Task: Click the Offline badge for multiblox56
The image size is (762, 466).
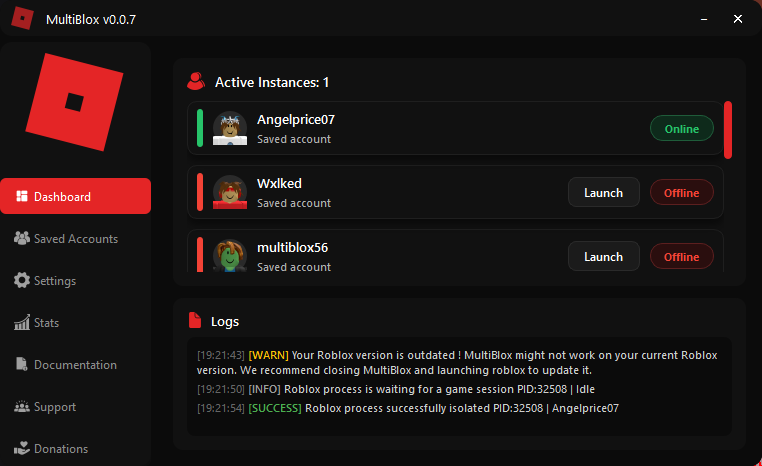Action: tap(682, 256)
